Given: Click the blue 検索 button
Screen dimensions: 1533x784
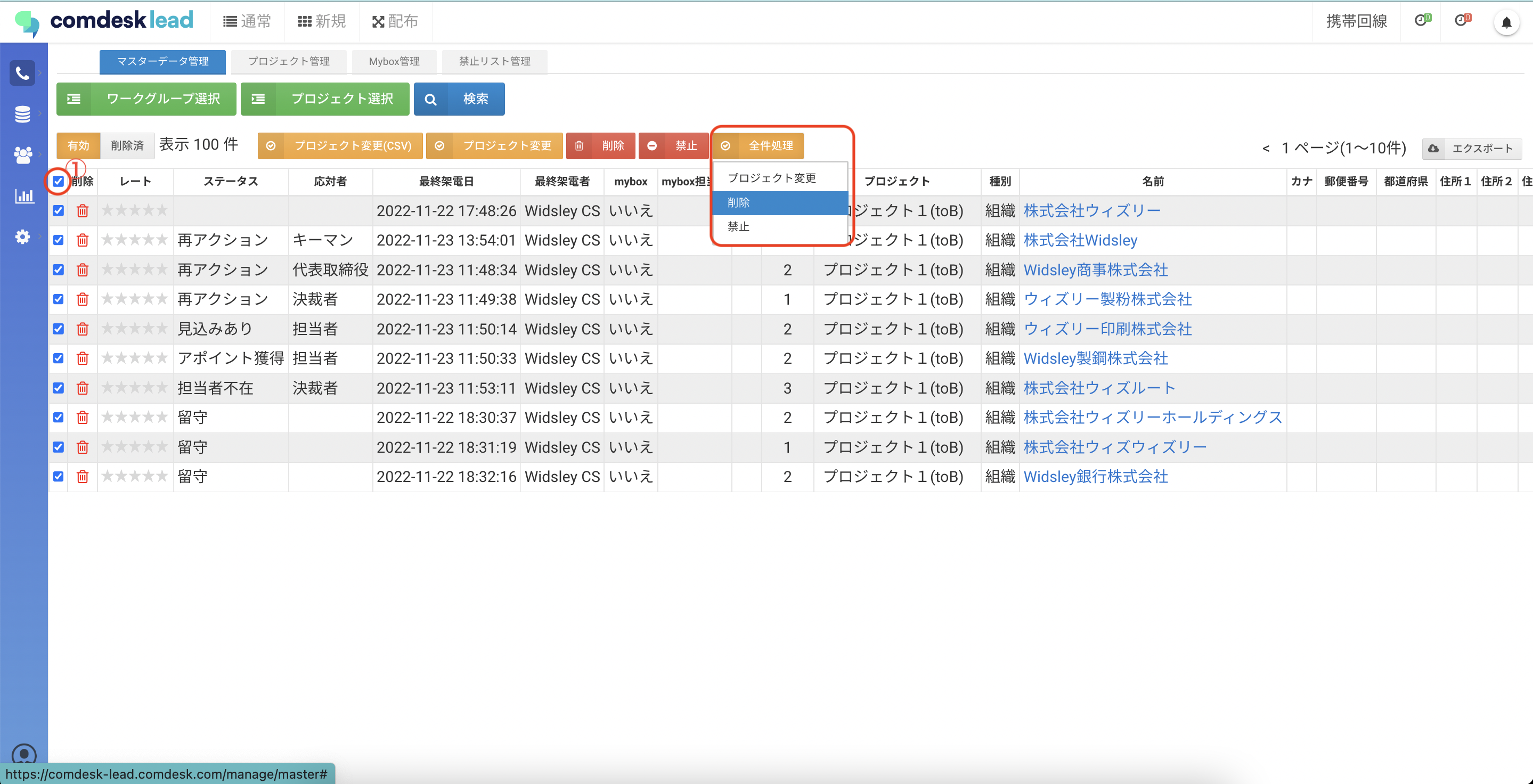Looking at the screenshot, I should tap(459, 99).
